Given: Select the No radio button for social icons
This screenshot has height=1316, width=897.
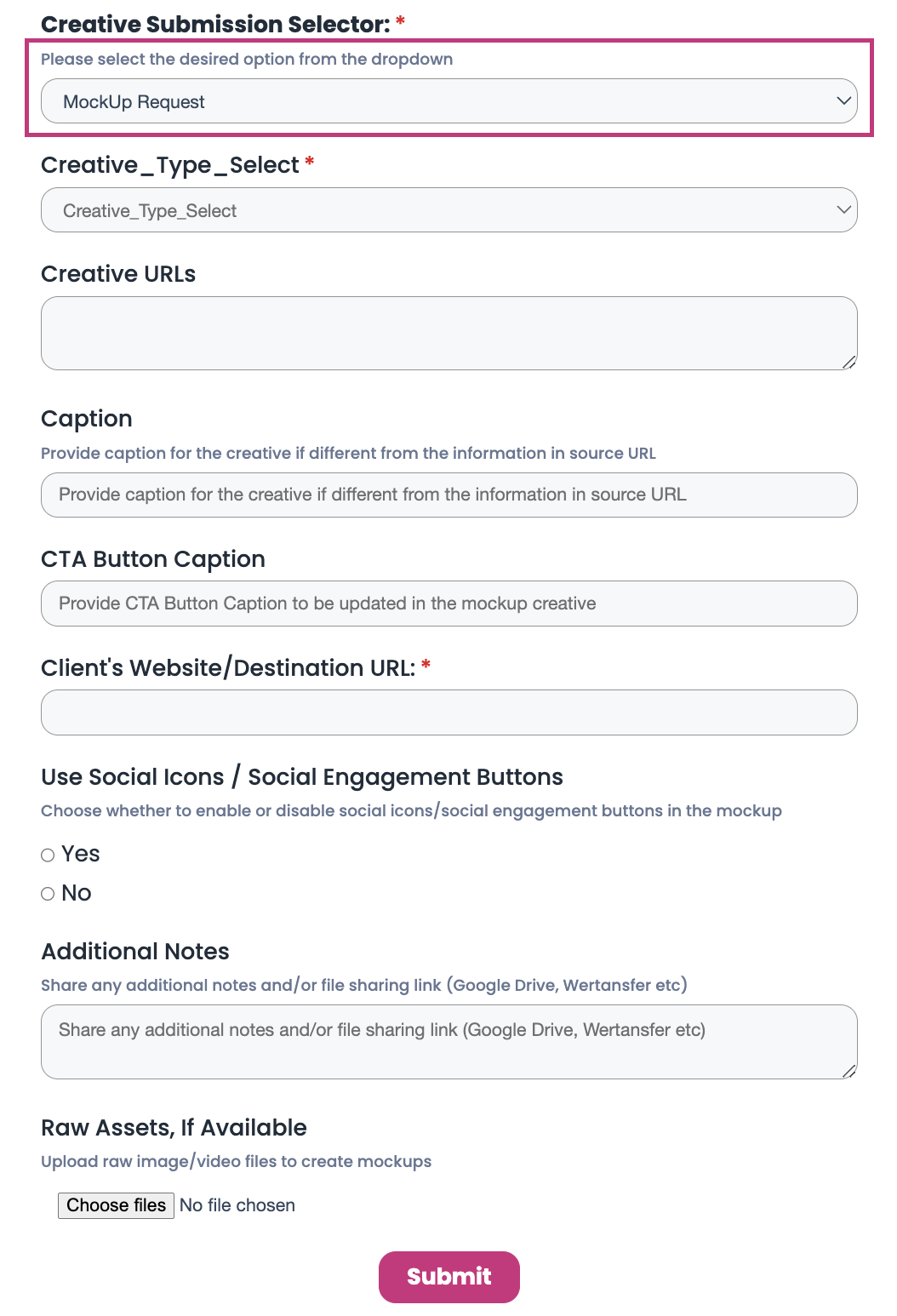Looking at the screenshot, I should [49, 894].
